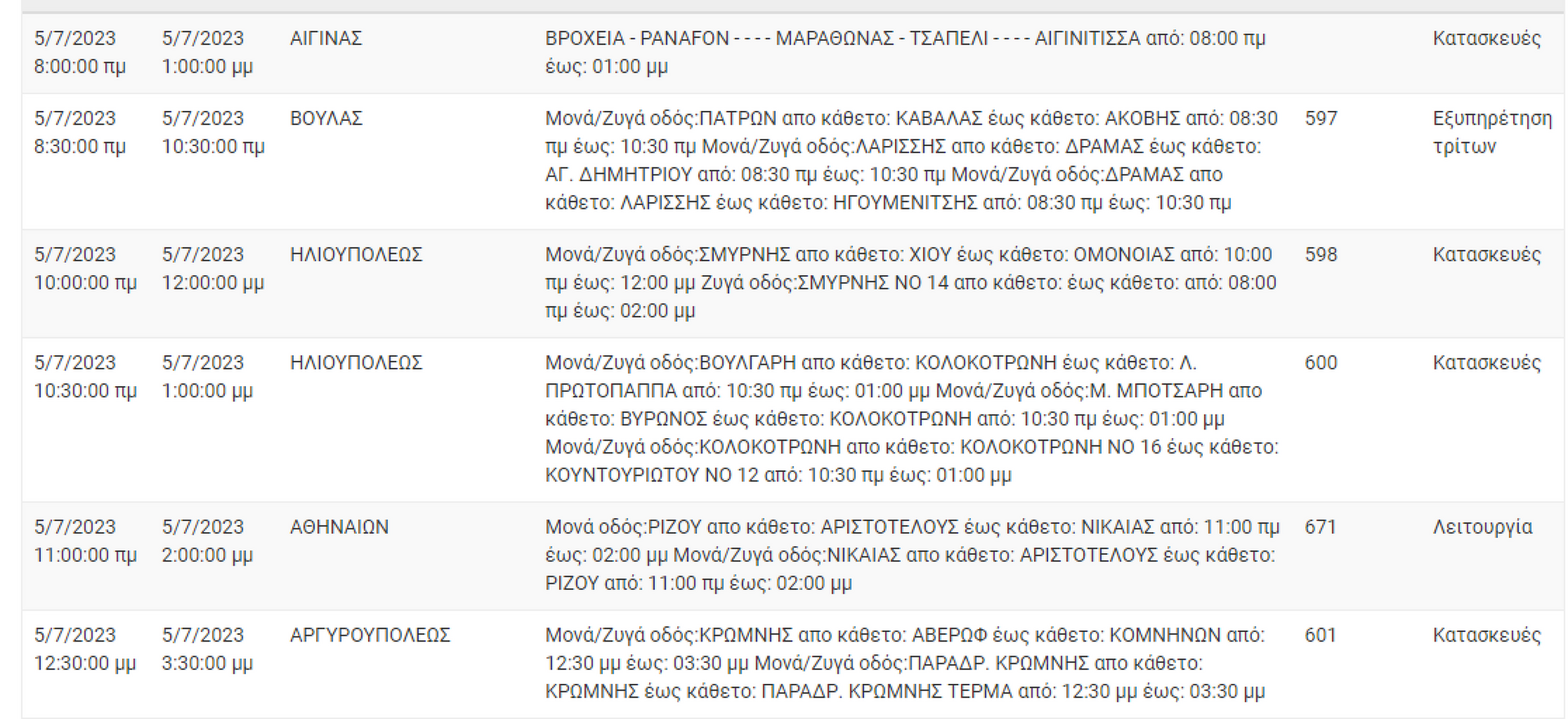
Task: Select the ΒΟΥΛΑΣ municipality cell
Action: pyautogui.click(x=326, y=118)
